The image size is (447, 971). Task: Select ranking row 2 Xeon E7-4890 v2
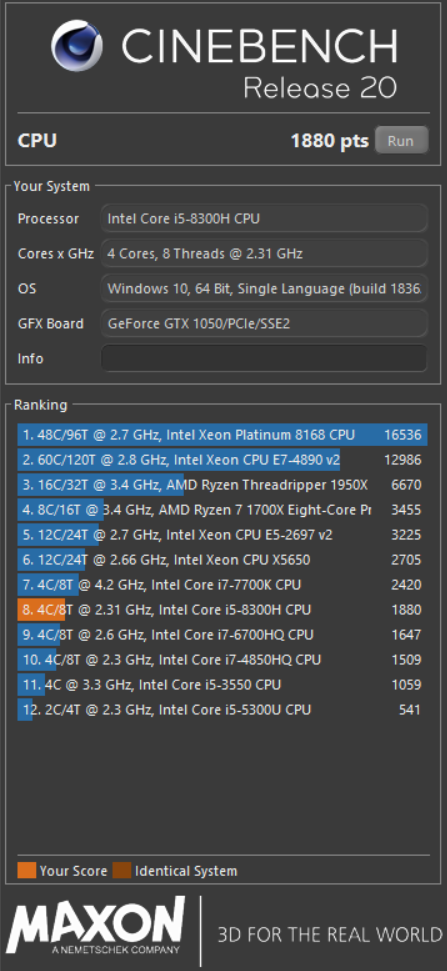point(222,460)
